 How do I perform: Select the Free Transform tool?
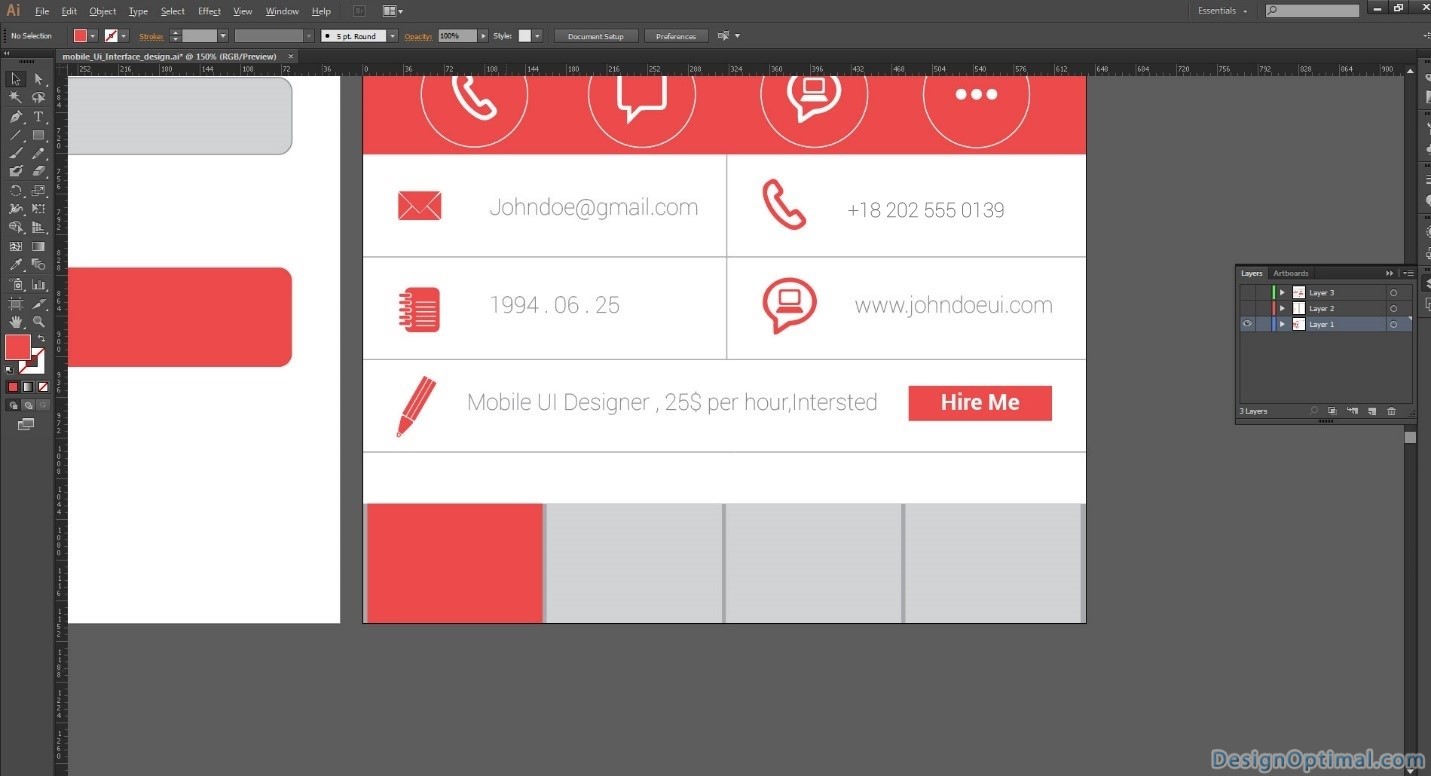38,208
